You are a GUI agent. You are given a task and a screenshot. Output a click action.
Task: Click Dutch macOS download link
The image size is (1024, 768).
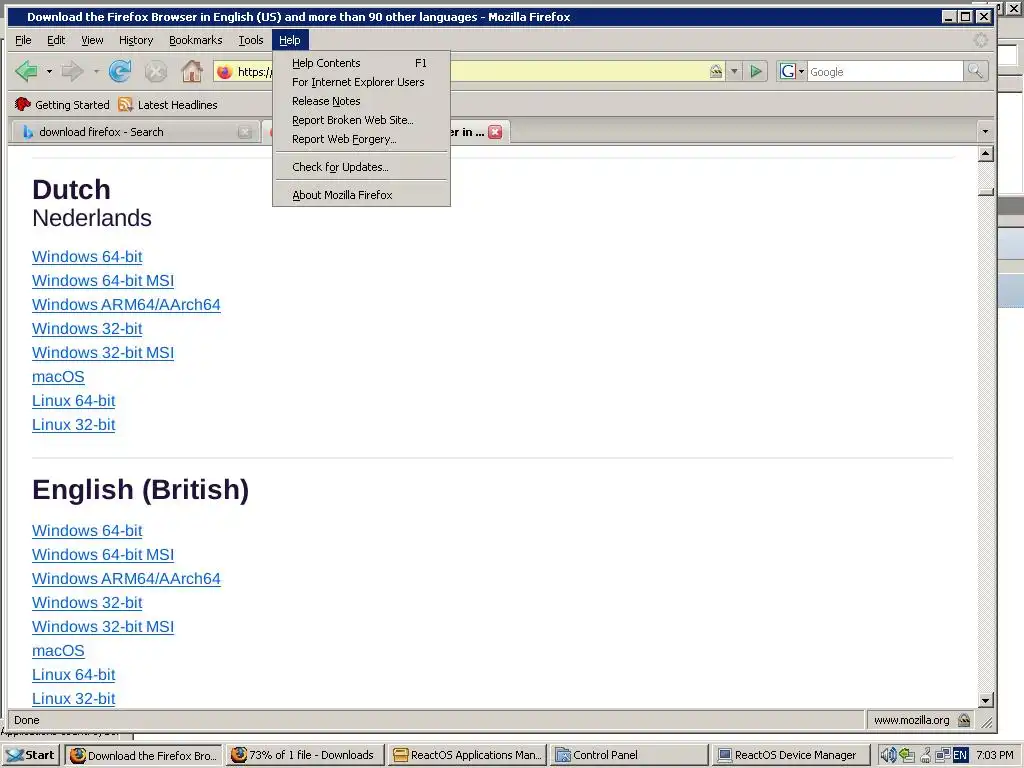pyautogui.click(x=58, y=377)
